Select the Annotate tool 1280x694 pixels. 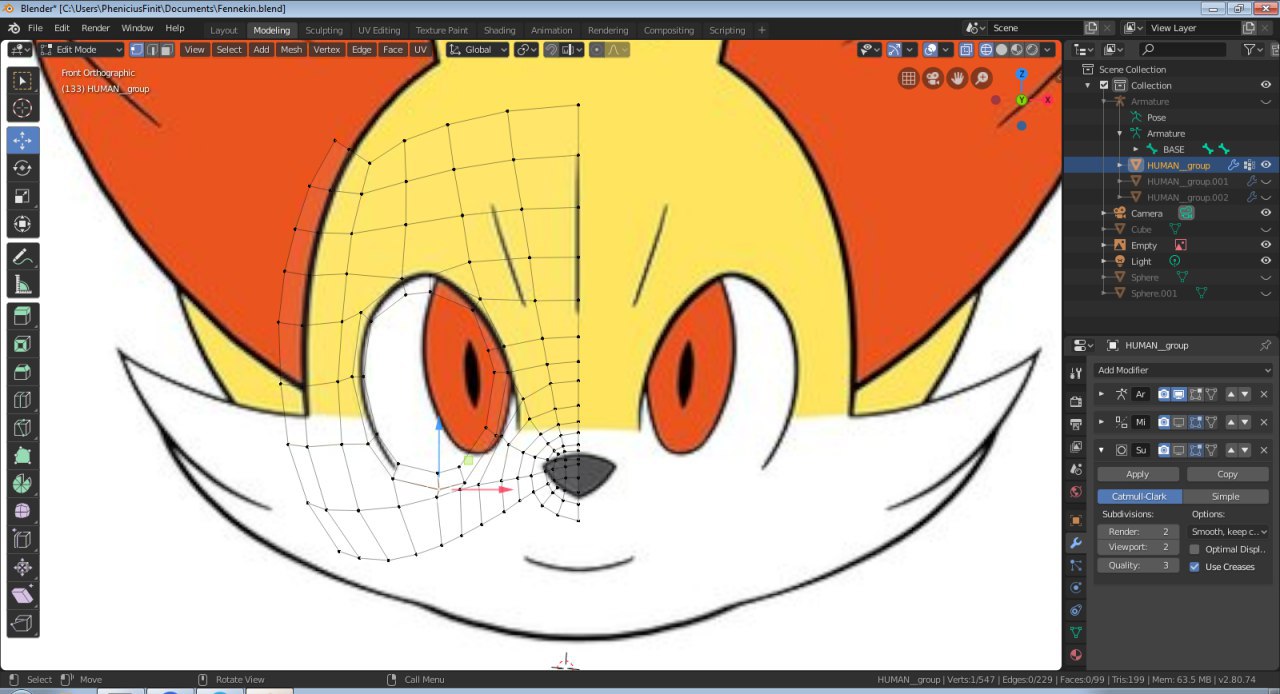[x=23, y=257]
